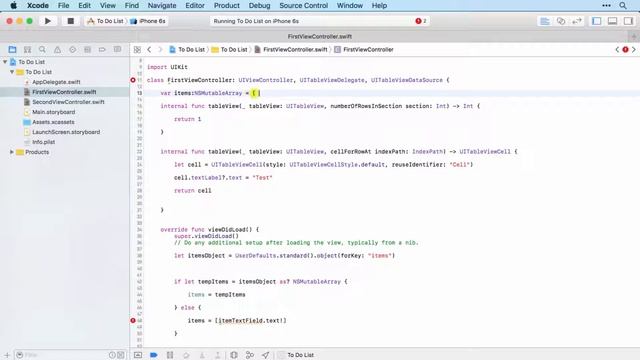Expand the Products folder

pyautogui.click(x=12, y=152)
